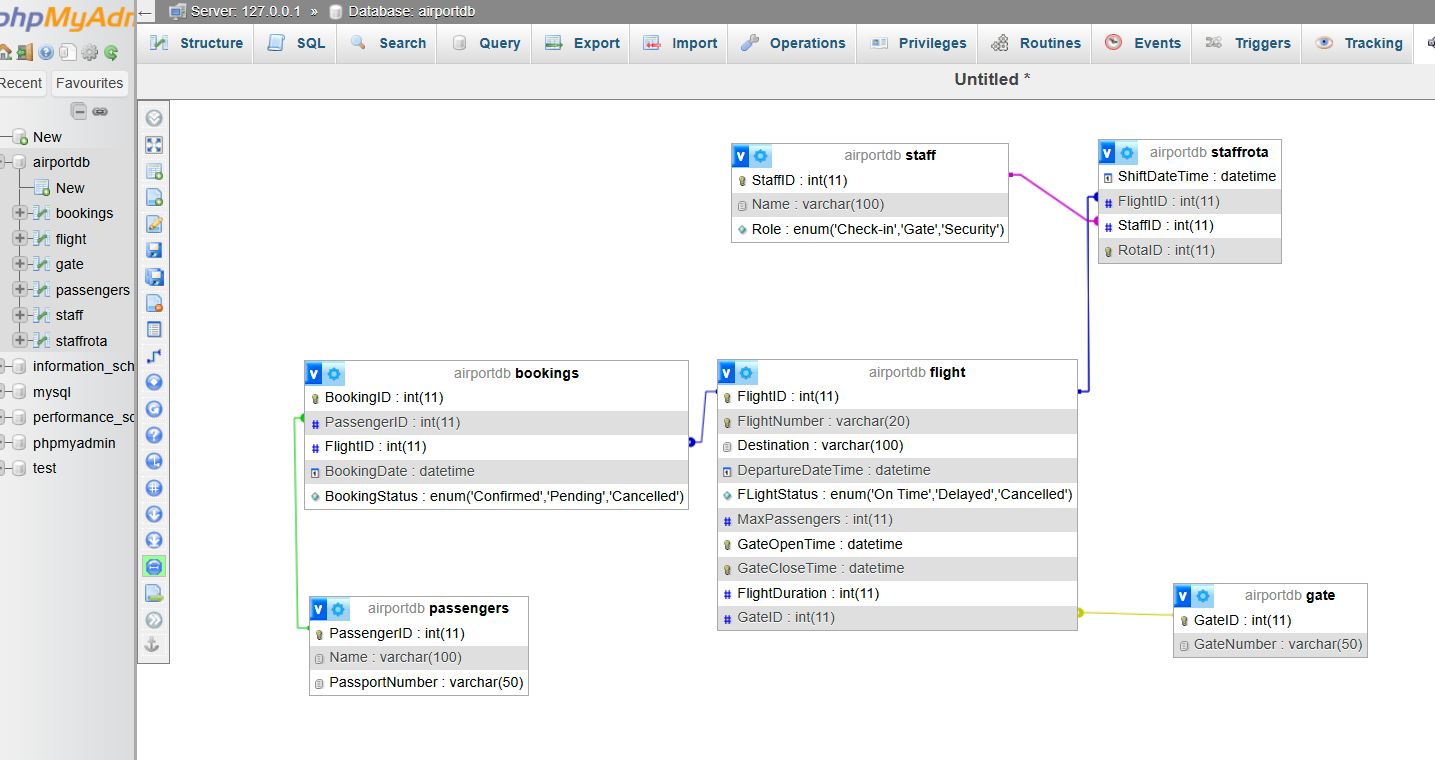Open the SQL tab
Screen dimensions: 1435x760
pyautogui.click(x=296, y=43)
